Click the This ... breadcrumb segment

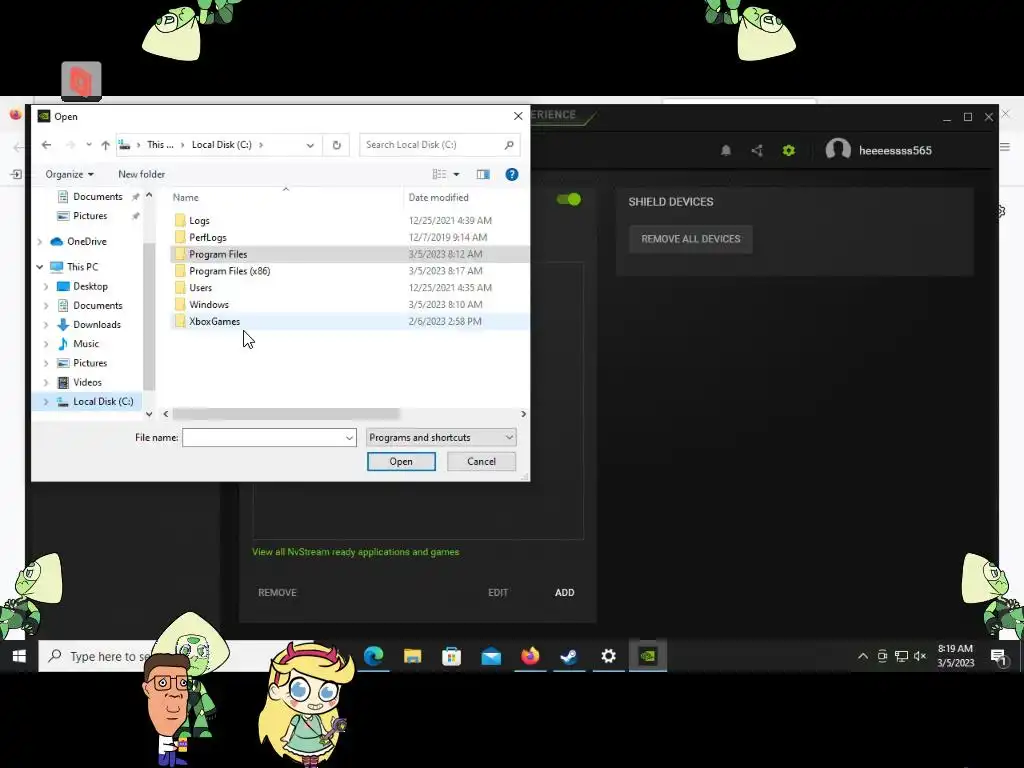(160, 145)
